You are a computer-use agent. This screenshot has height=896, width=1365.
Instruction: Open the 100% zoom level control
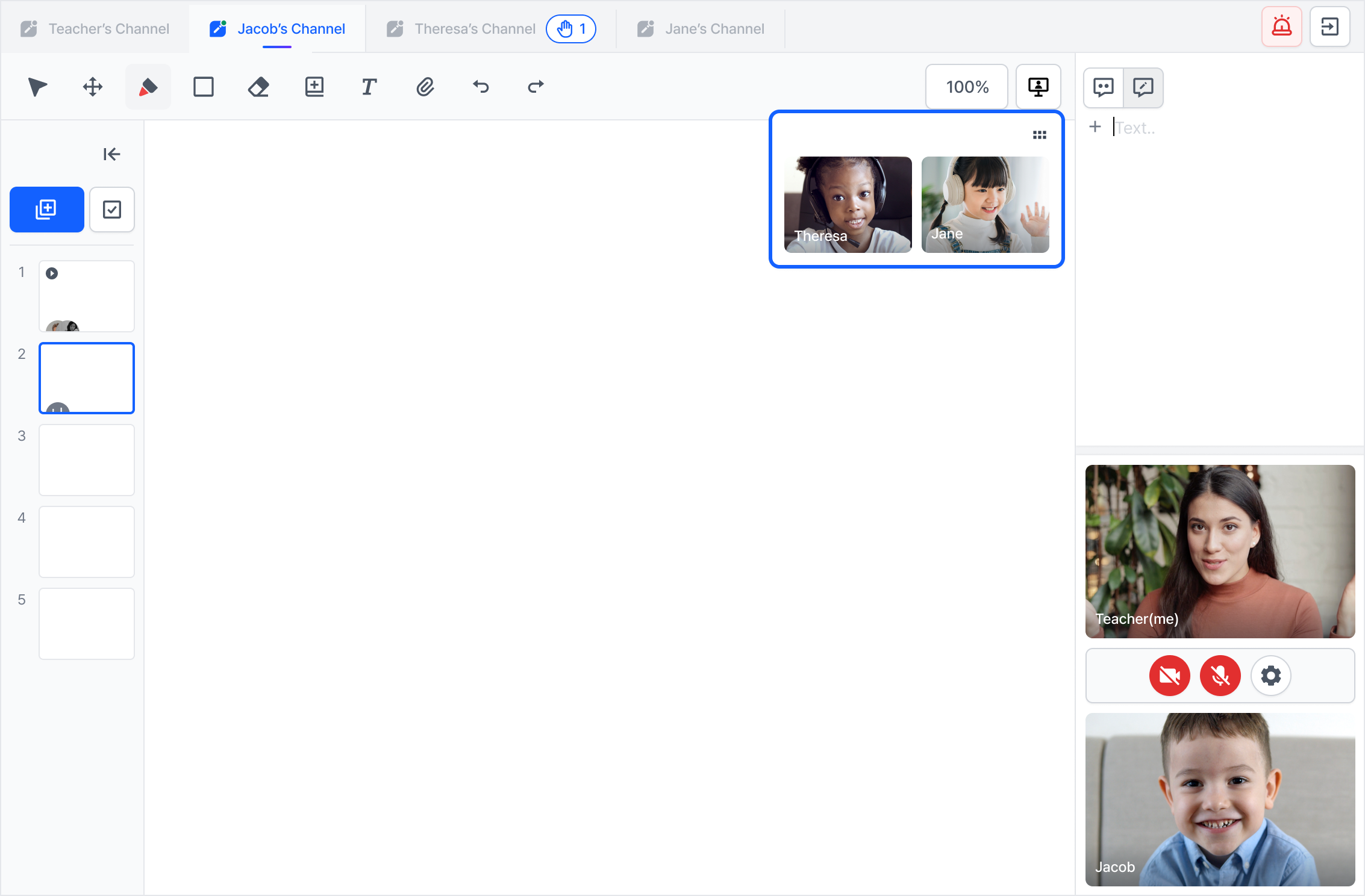(967, 87)
